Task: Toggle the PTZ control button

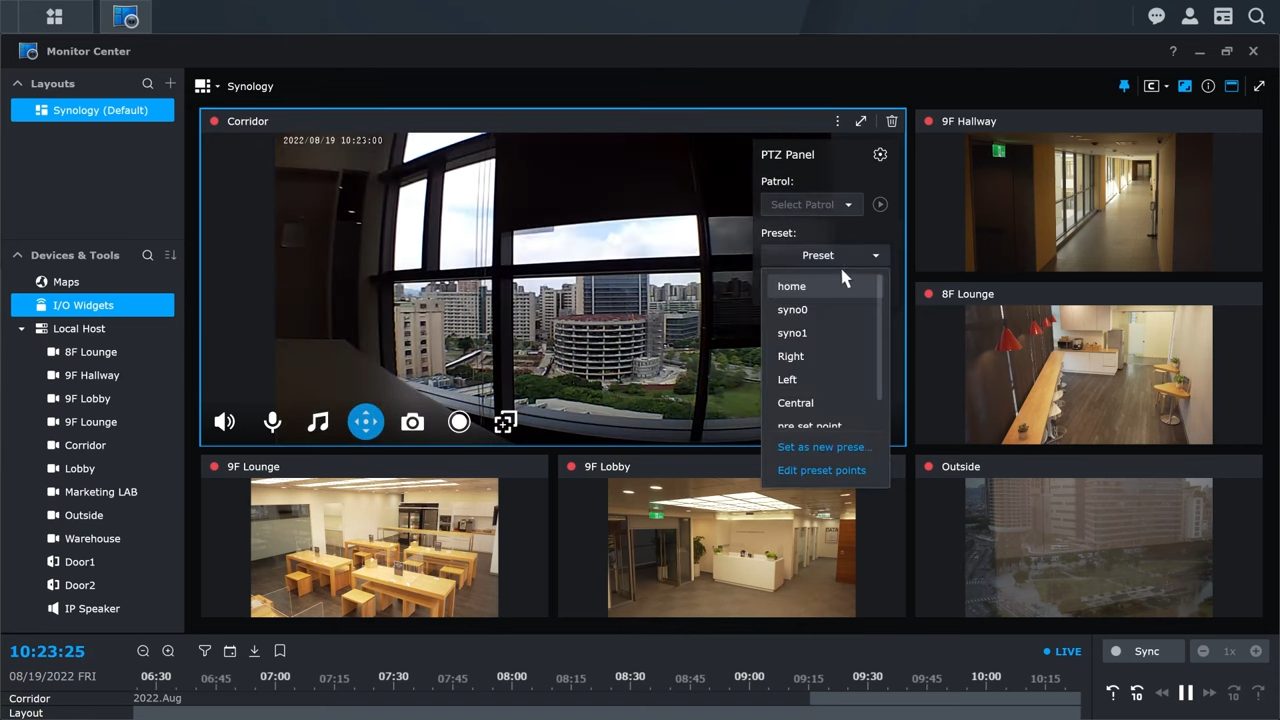Action: (x=366, y=422)
